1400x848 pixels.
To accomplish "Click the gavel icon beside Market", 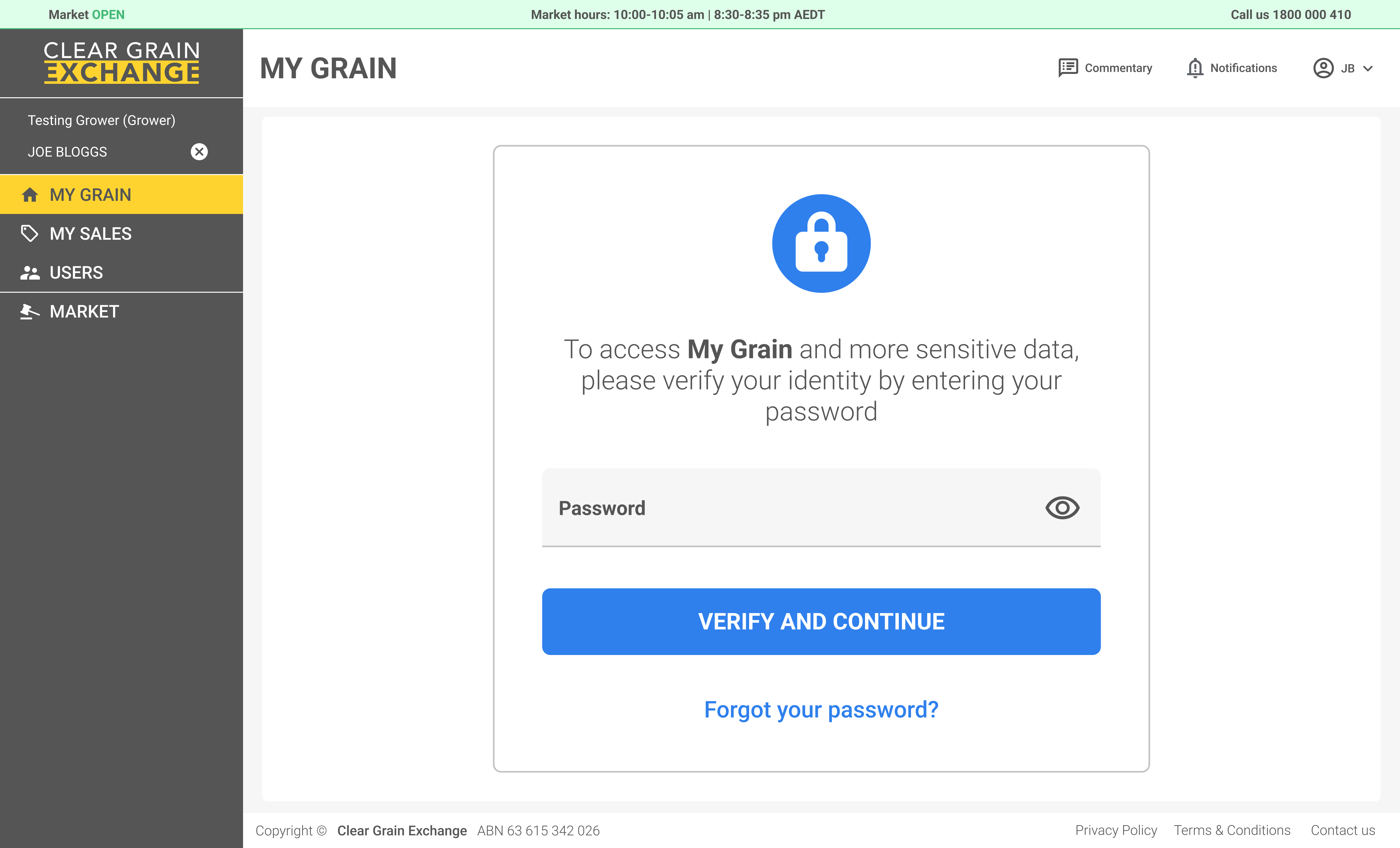I will click(30, 311).
